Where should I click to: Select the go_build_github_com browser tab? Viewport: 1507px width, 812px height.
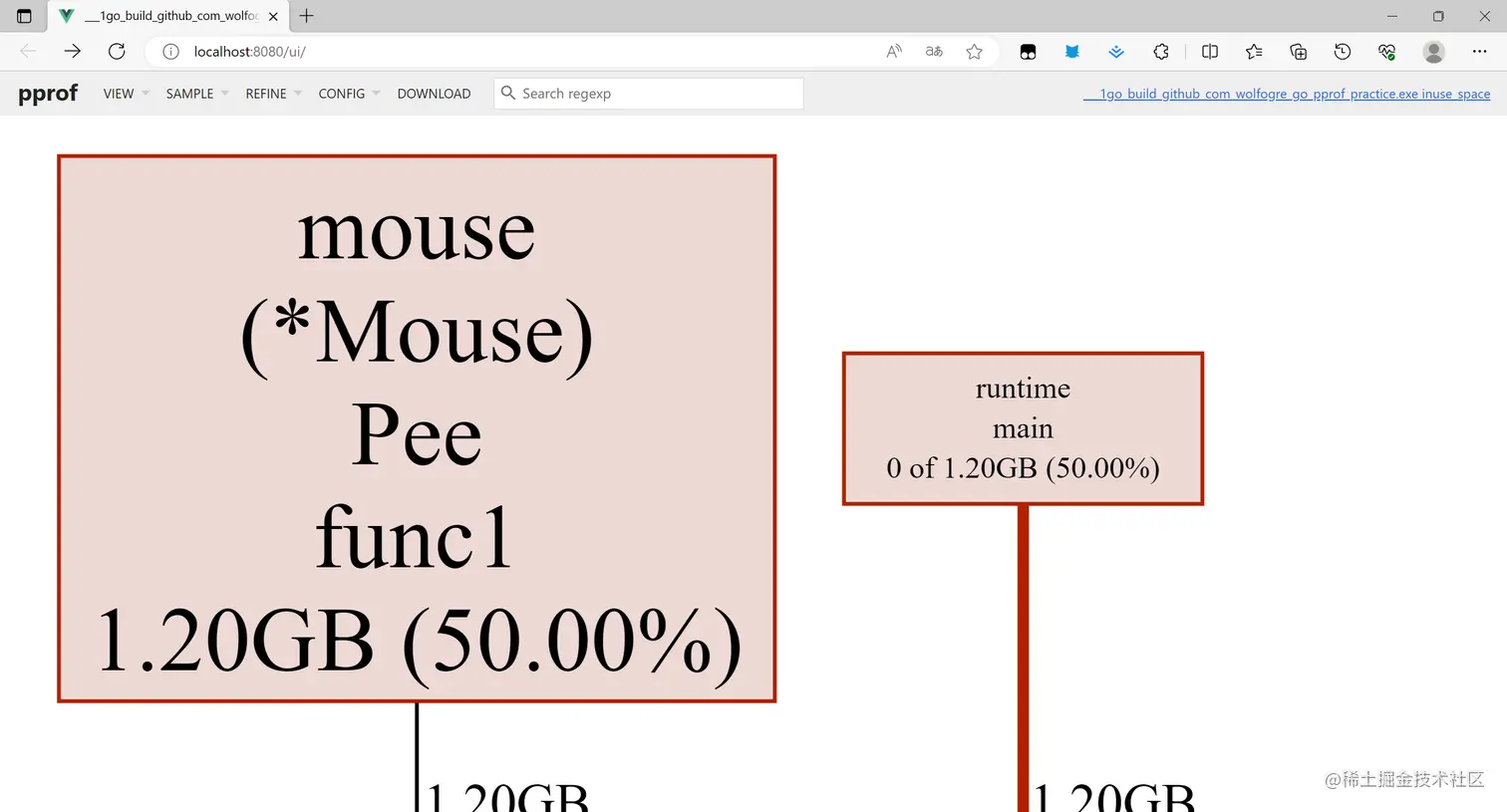(x=169, y=16)
